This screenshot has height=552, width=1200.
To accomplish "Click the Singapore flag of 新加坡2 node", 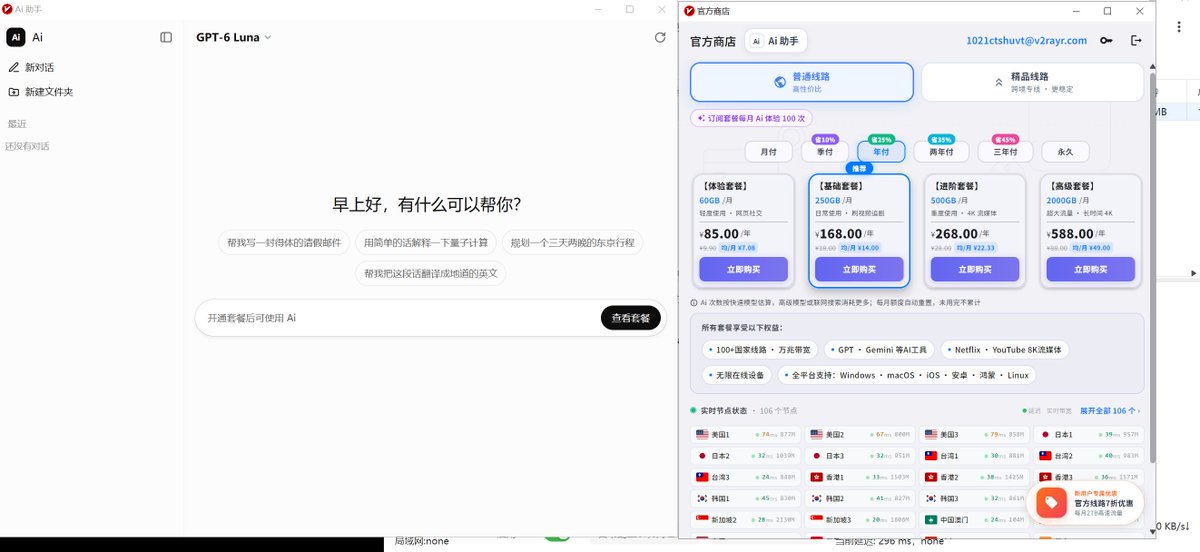I will pyautogui.click(x=702, y=520).
